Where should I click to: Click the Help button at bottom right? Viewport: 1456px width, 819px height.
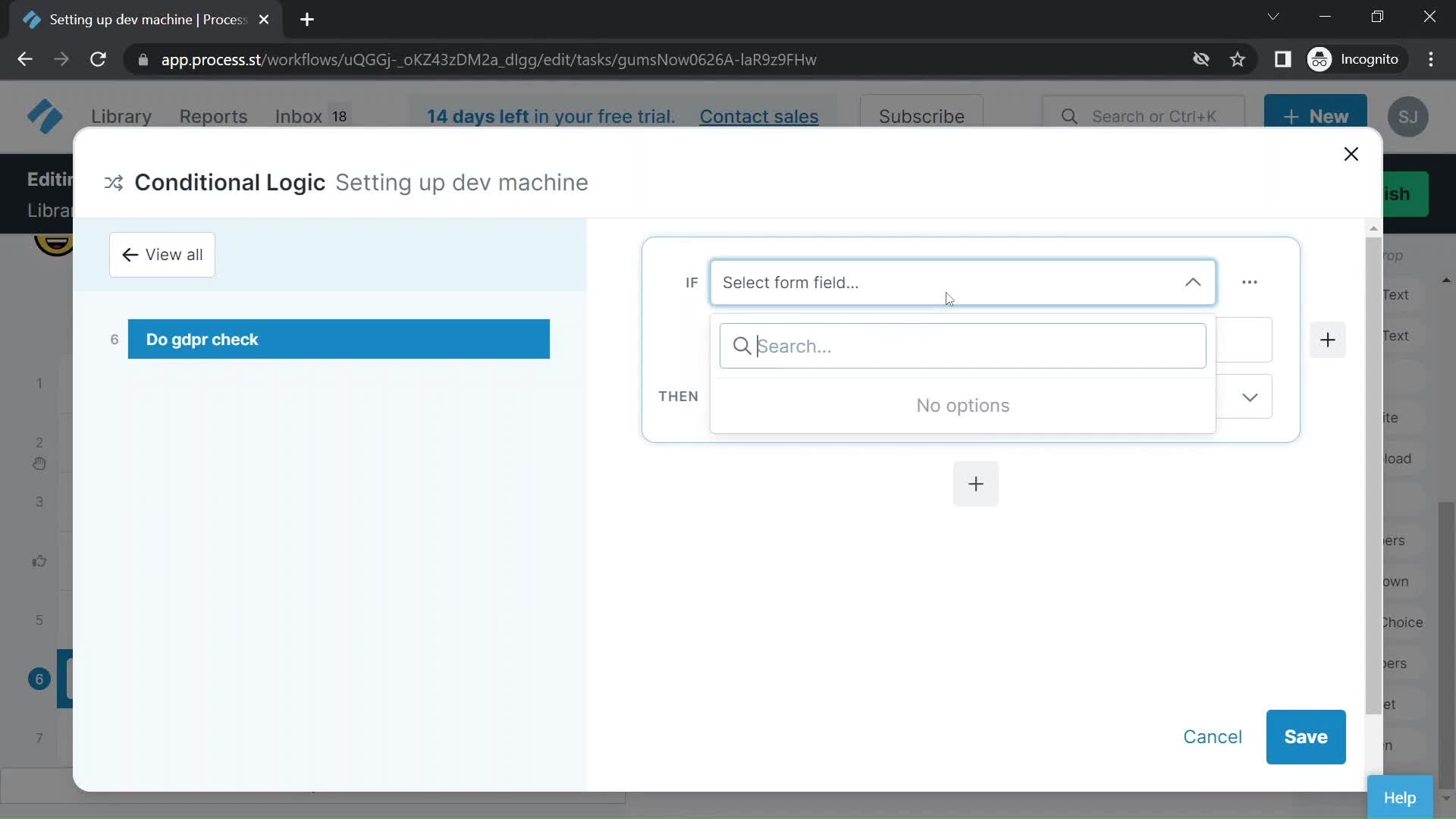point(1401,797)
